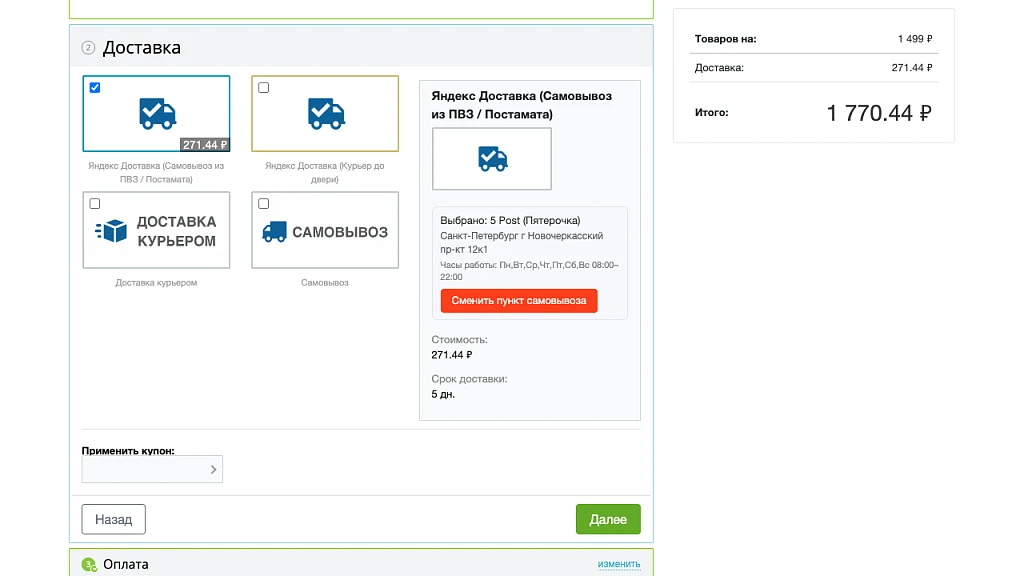Click изменить link in Оплата section
This screenshot has height=576, width=1024.
[x=618, y=564]
